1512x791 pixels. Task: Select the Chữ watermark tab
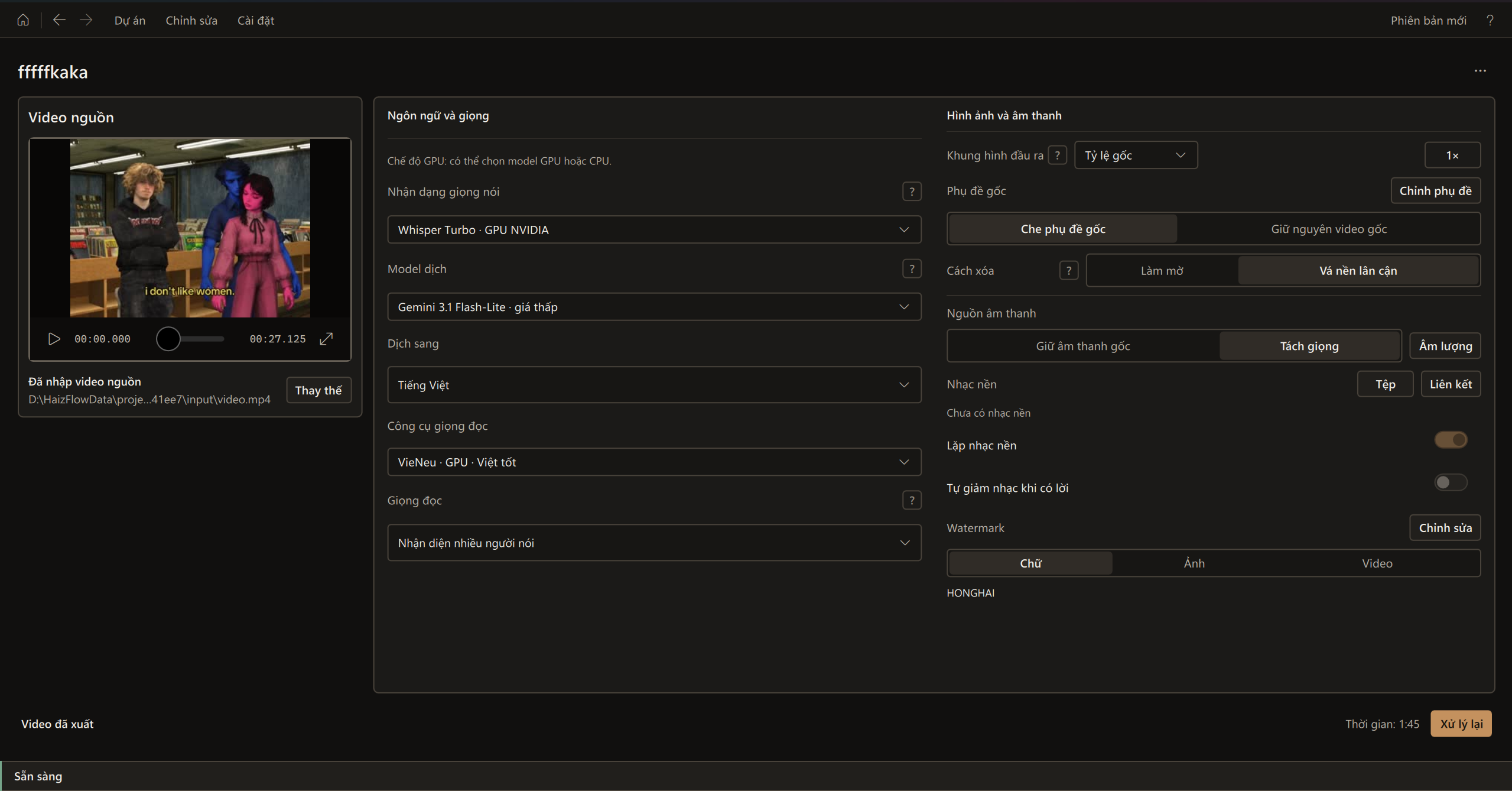tap(1030, 563)
